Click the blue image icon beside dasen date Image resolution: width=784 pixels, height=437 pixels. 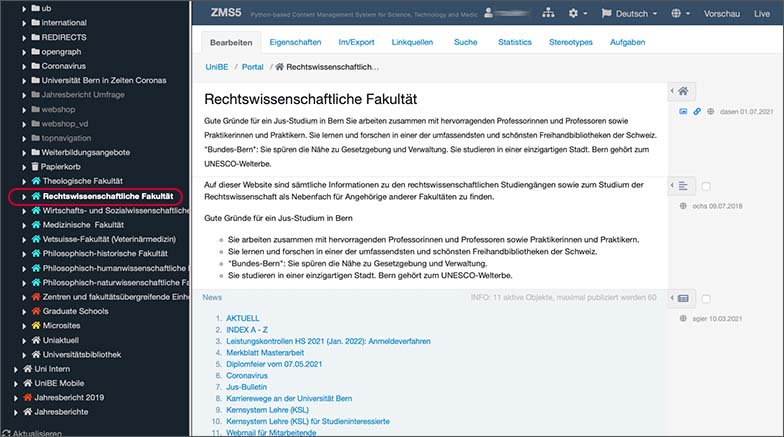pos(683,112)
